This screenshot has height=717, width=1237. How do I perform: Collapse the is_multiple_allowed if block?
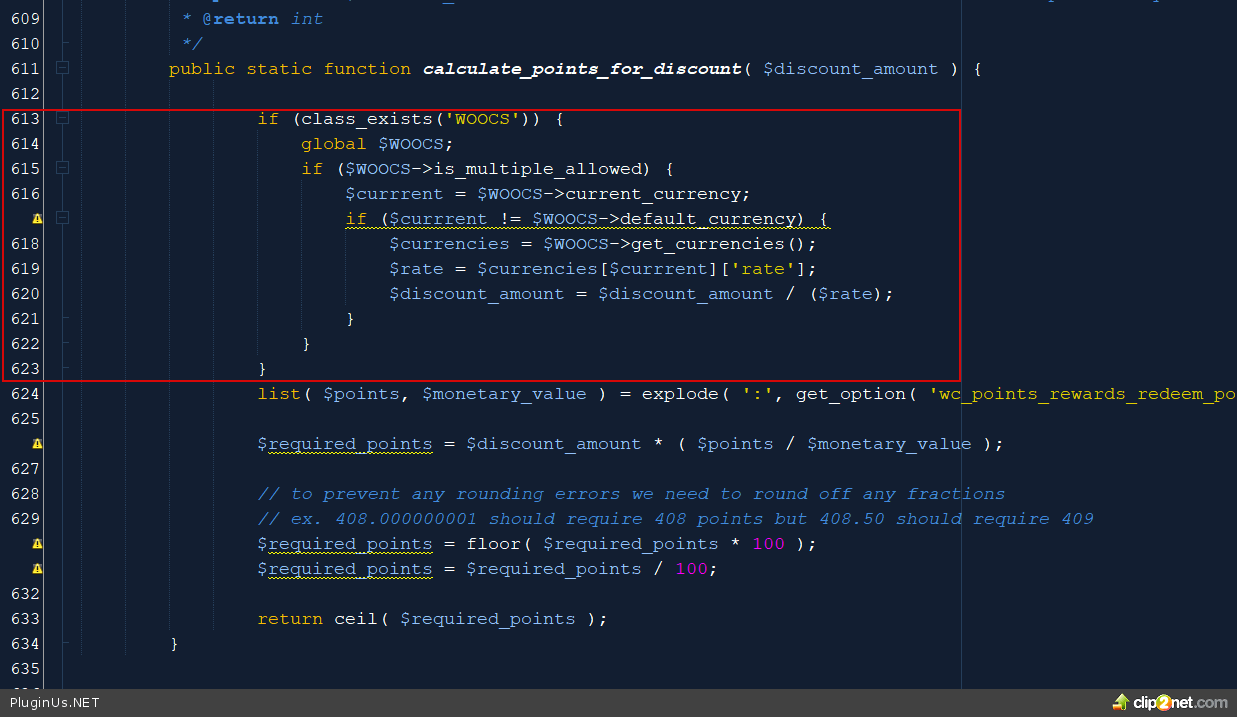click(x=62, y=168)
